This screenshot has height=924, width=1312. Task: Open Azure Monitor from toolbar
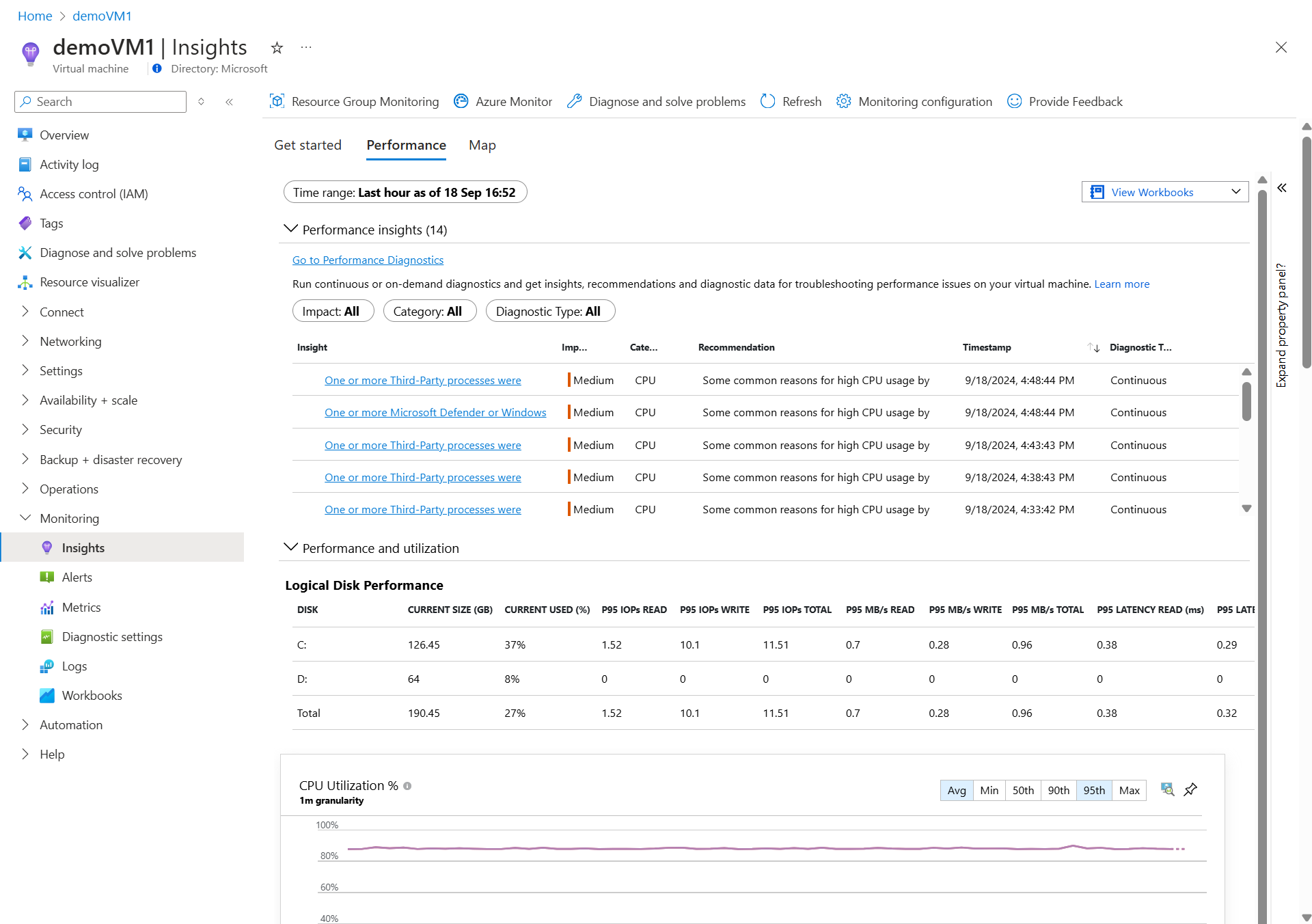(x=503, y=101)
